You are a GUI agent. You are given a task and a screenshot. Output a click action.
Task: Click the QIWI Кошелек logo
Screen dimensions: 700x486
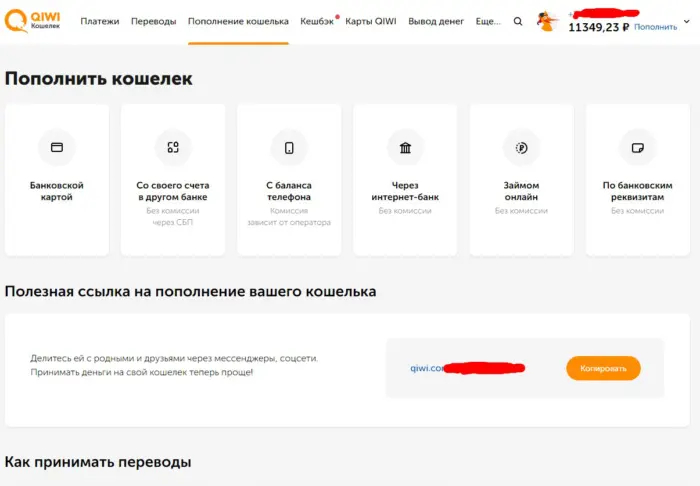point(32,21)
